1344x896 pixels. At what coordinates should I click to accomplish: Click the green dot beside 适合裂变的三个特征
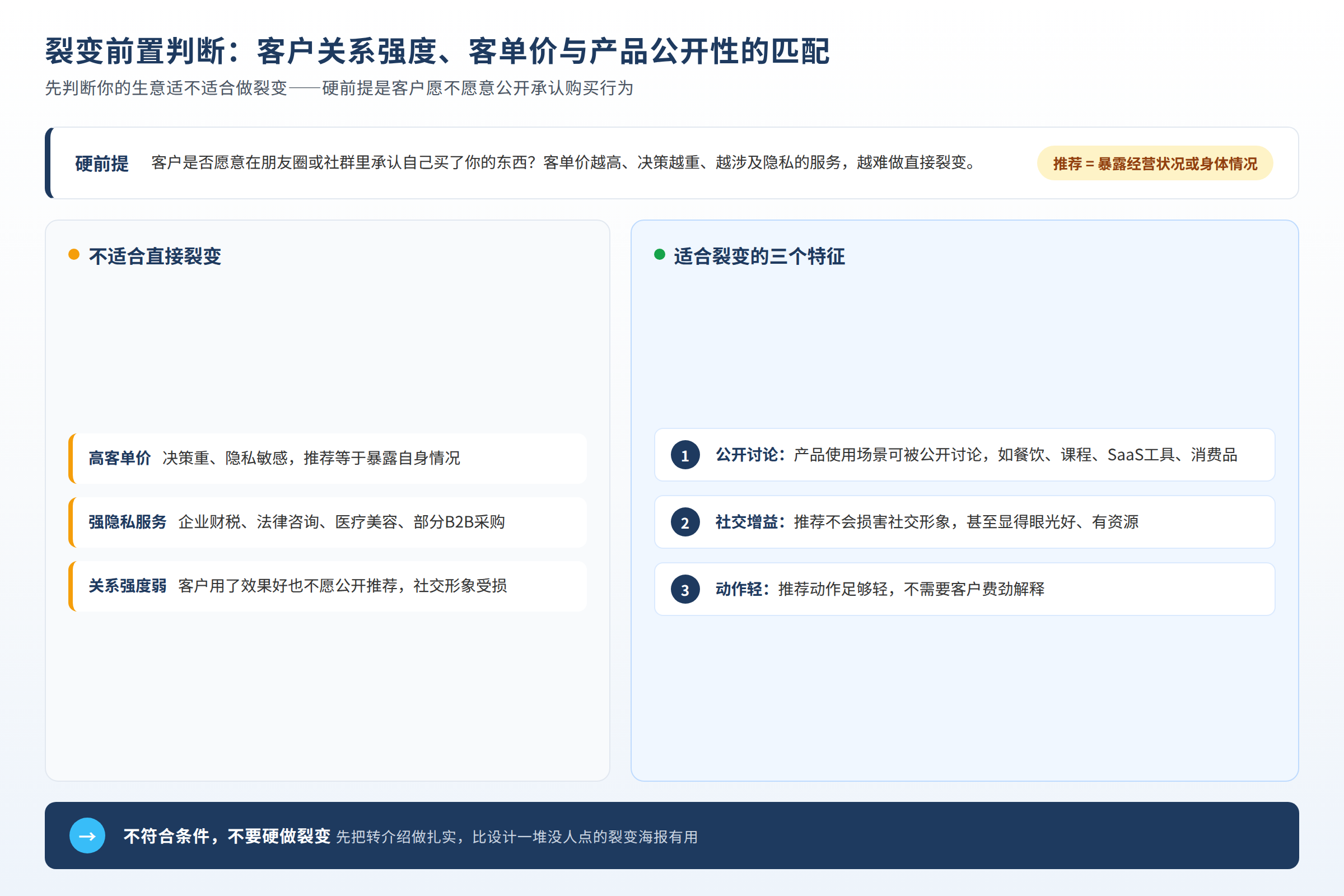(660, 254)
